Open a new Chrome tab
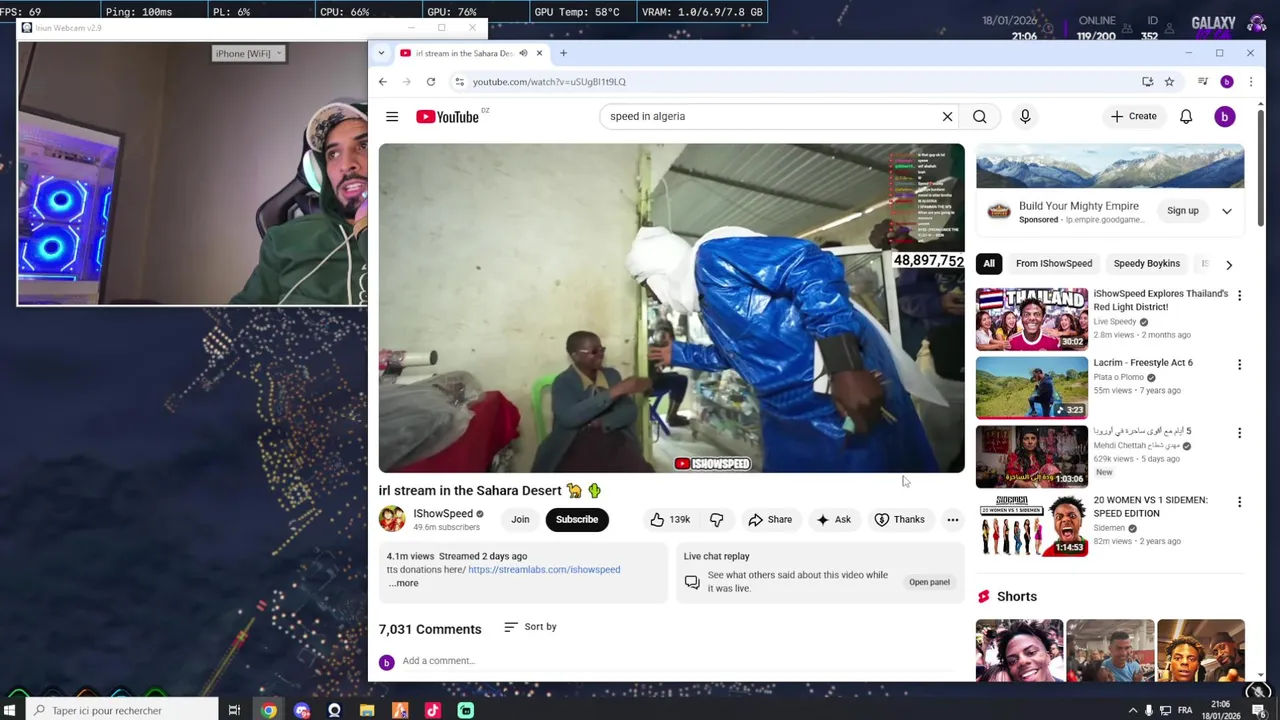1280x720 pixels. (563, 53)
